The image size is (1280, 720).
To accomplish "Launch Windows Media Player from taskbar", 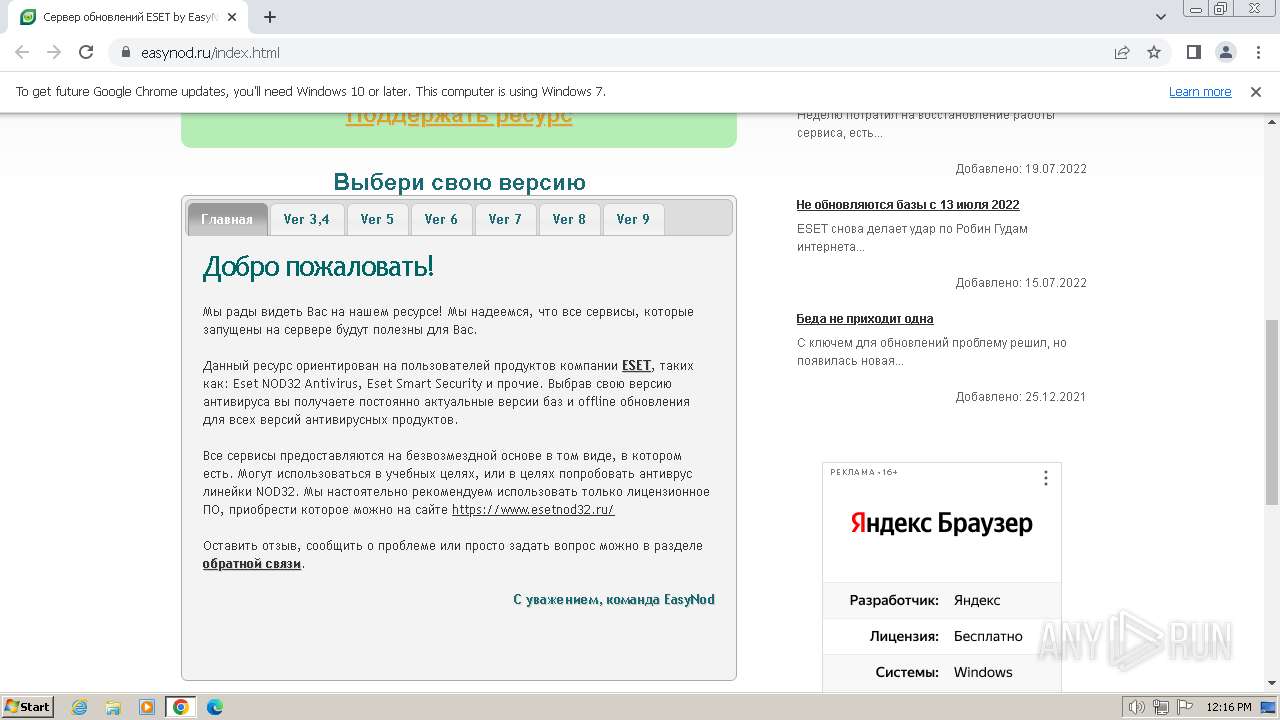I will pos(147,707).
